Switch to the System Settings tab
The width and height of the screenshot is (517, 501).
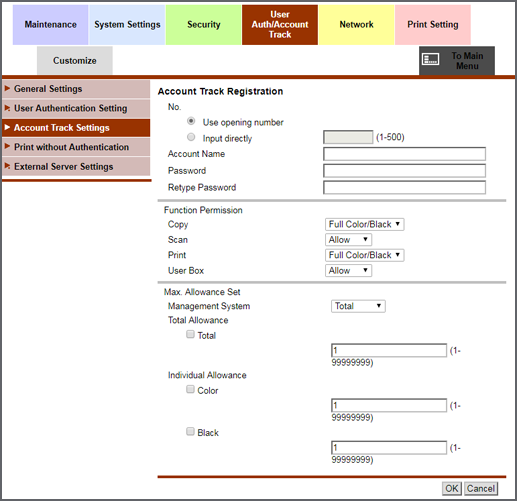click(127, 25)
